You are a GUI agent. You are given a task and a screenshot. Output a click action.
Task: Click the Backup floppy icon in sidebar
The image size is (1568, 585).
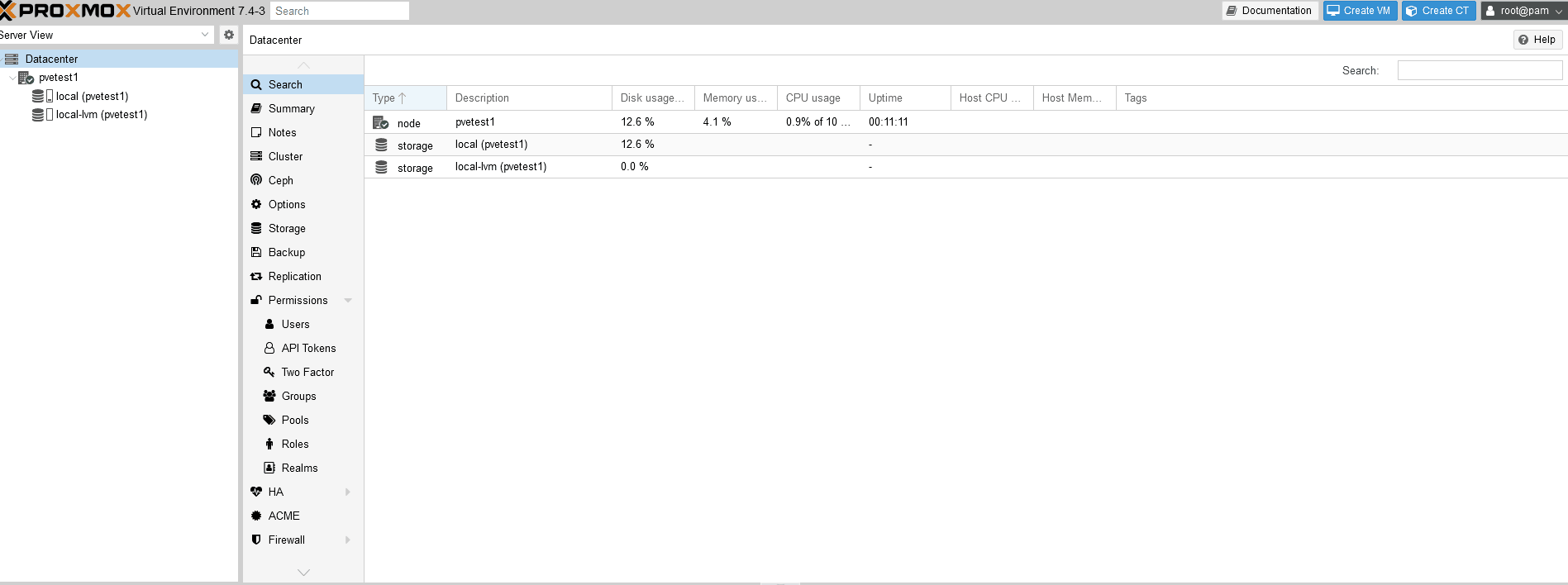pos(256,252)
